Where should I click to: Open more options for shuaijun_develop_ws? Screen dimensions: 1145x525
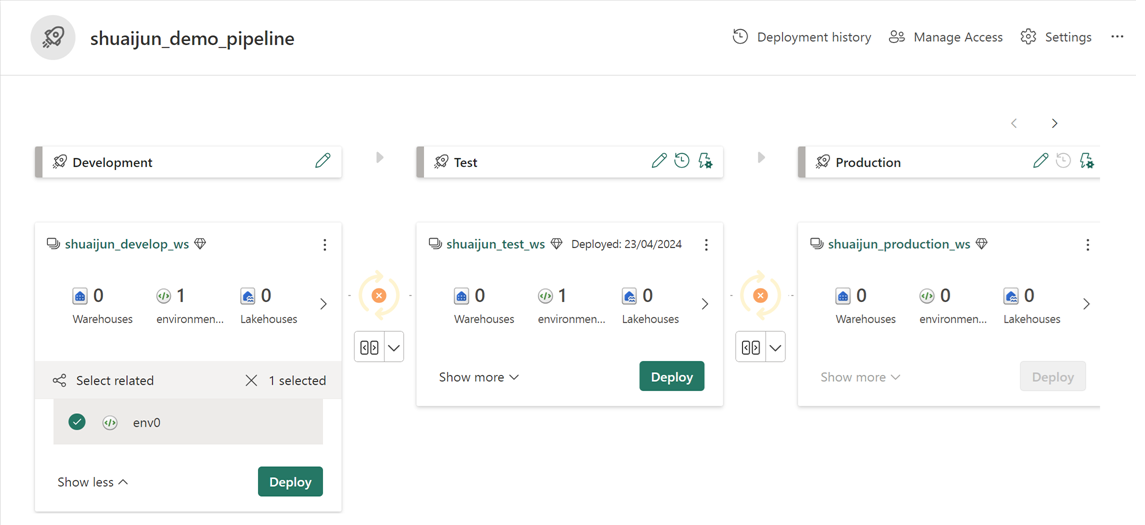(x=325, y=245)
